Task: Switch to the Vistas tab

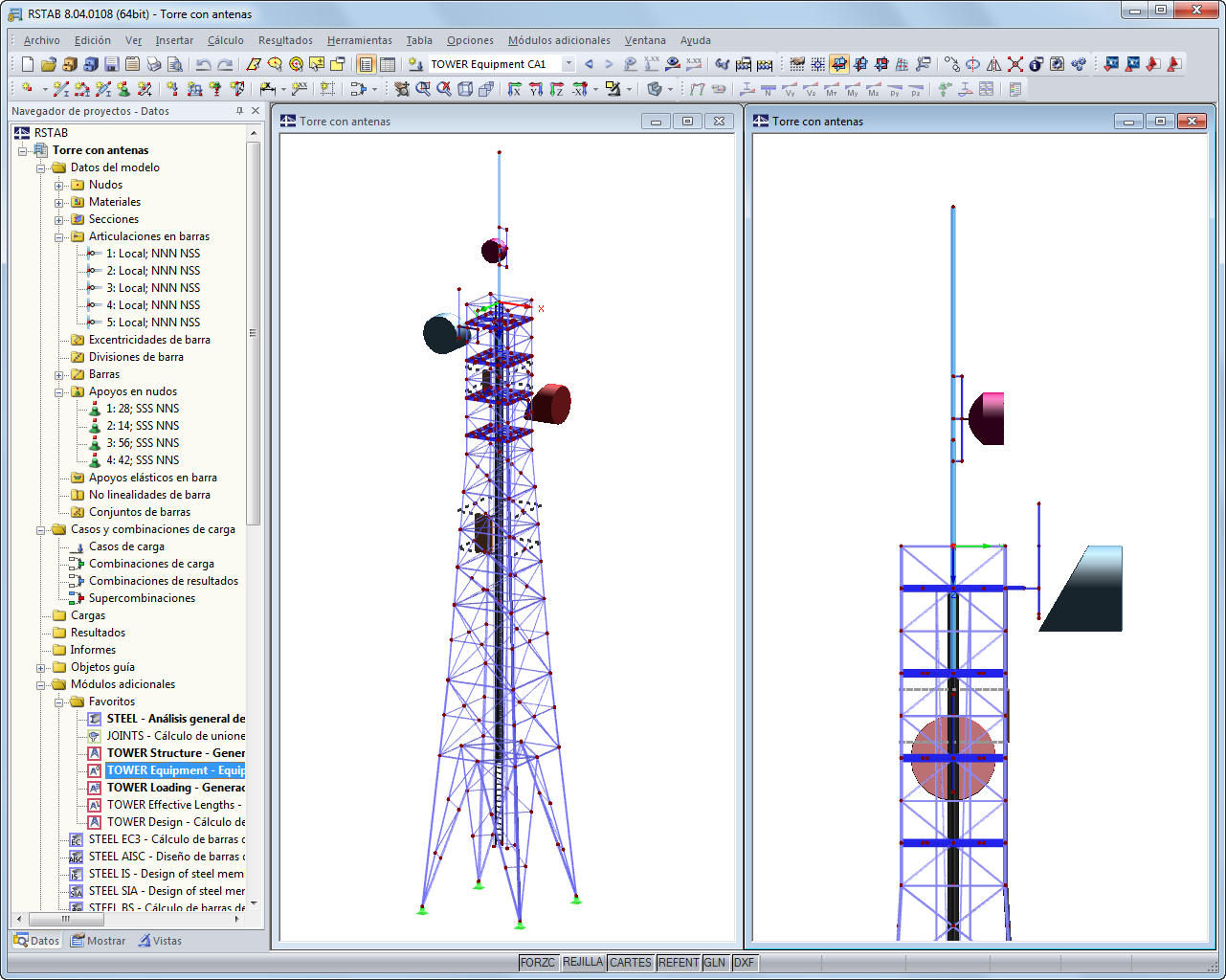Action: coord(161,941)
